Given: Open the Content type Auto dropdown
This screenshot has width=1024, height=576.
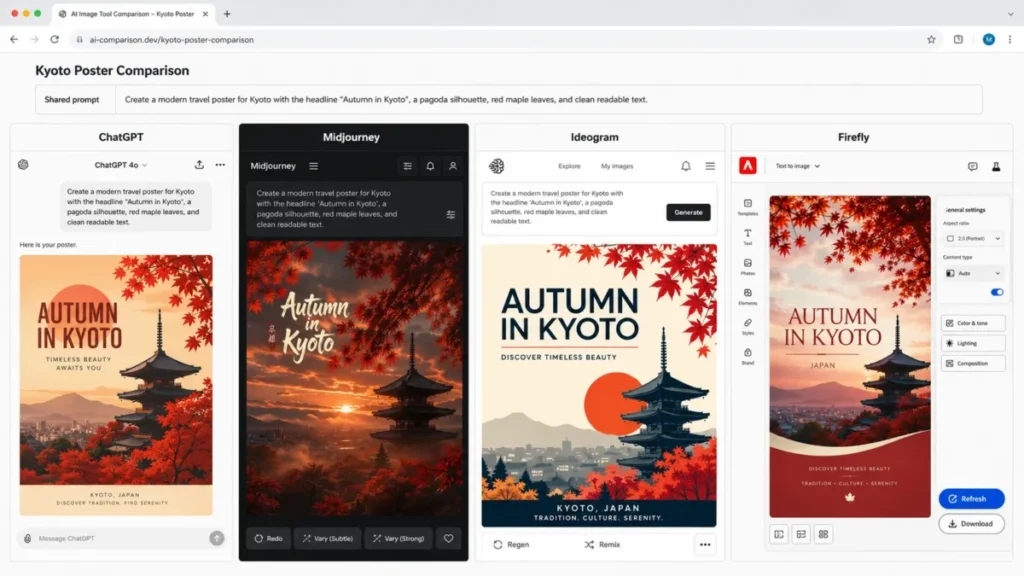Looking at the screenshot, I should 973,273.
